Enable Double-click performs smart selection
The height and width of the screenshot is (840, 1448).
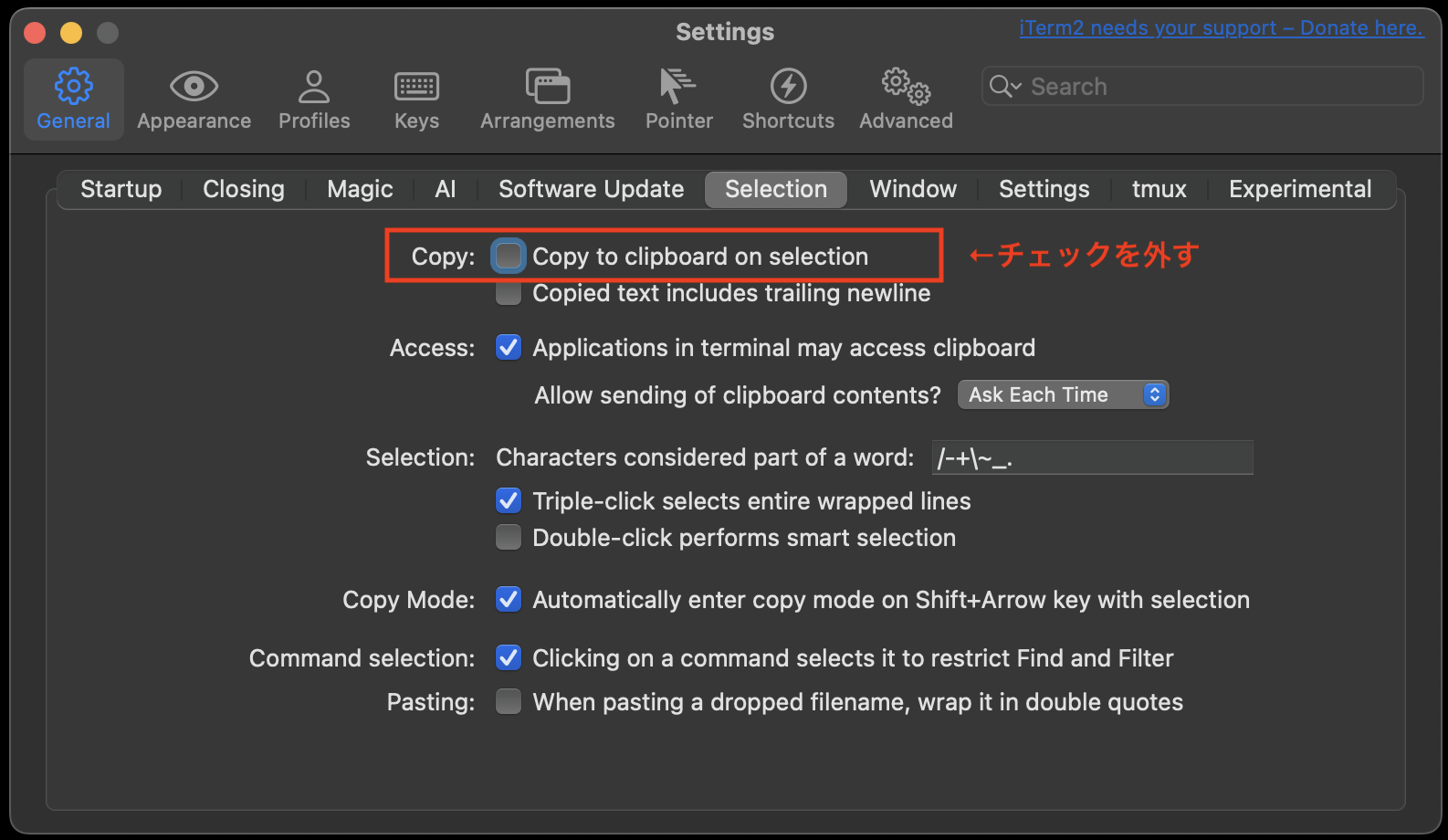pyautogui.click(x=509, y=538)
